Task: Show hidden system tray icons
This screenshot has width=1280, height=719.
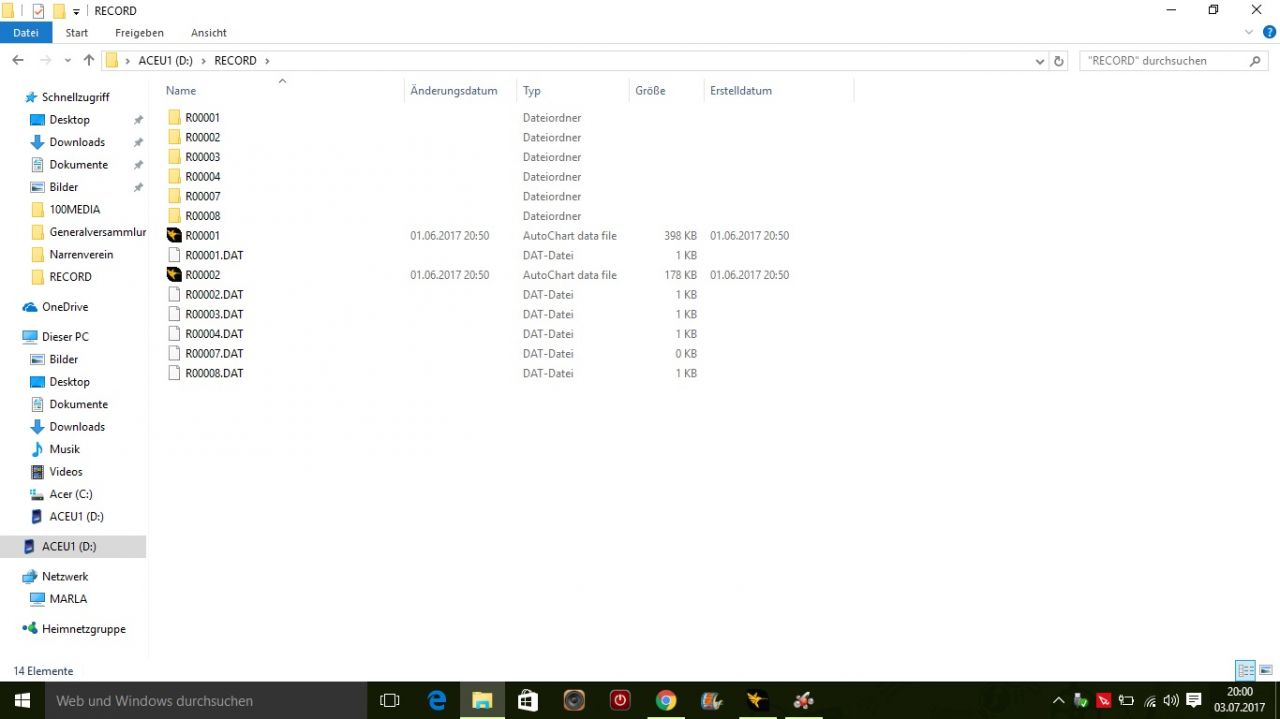Action: point(1059,700)
